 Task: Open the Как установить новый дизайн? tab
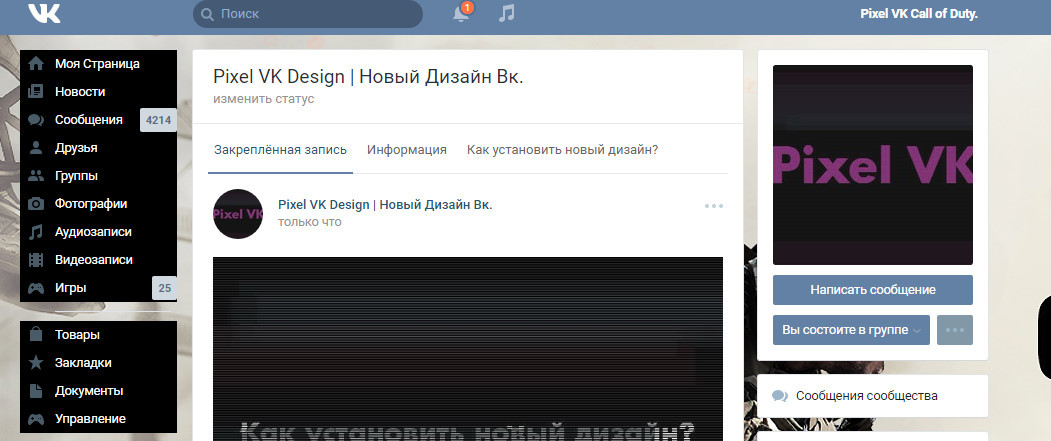[562, 150]
